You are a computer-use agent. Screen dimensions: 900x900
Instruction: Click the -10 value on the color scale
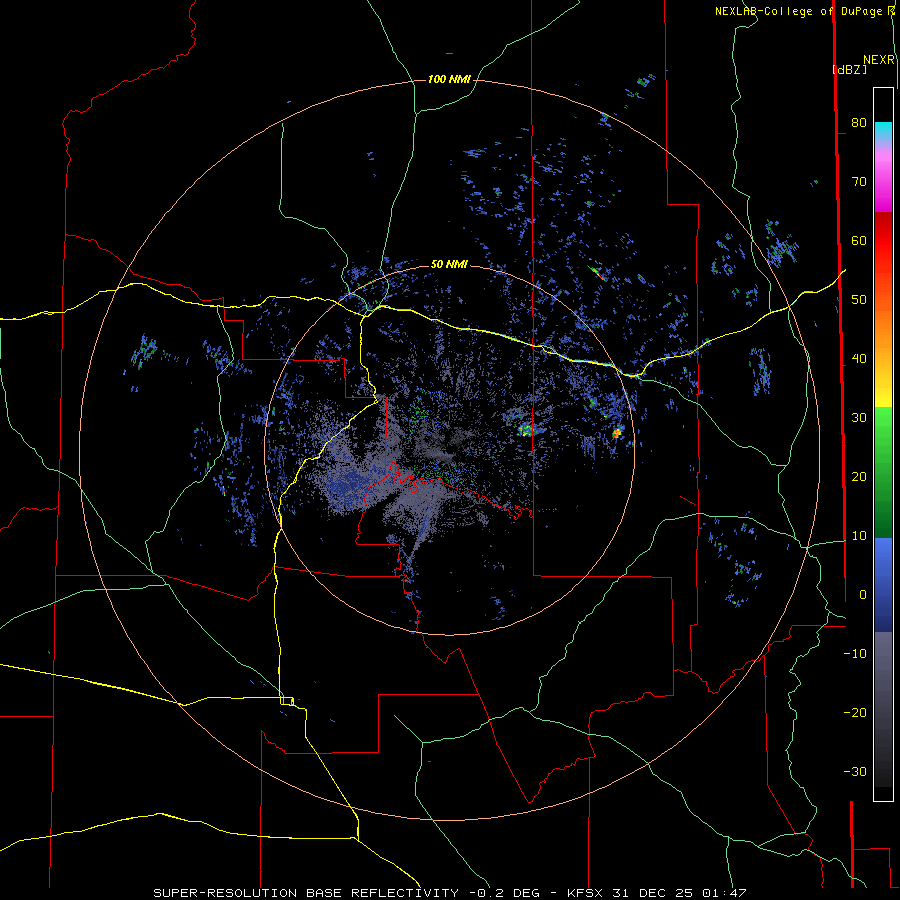click(x=855, y=654)
